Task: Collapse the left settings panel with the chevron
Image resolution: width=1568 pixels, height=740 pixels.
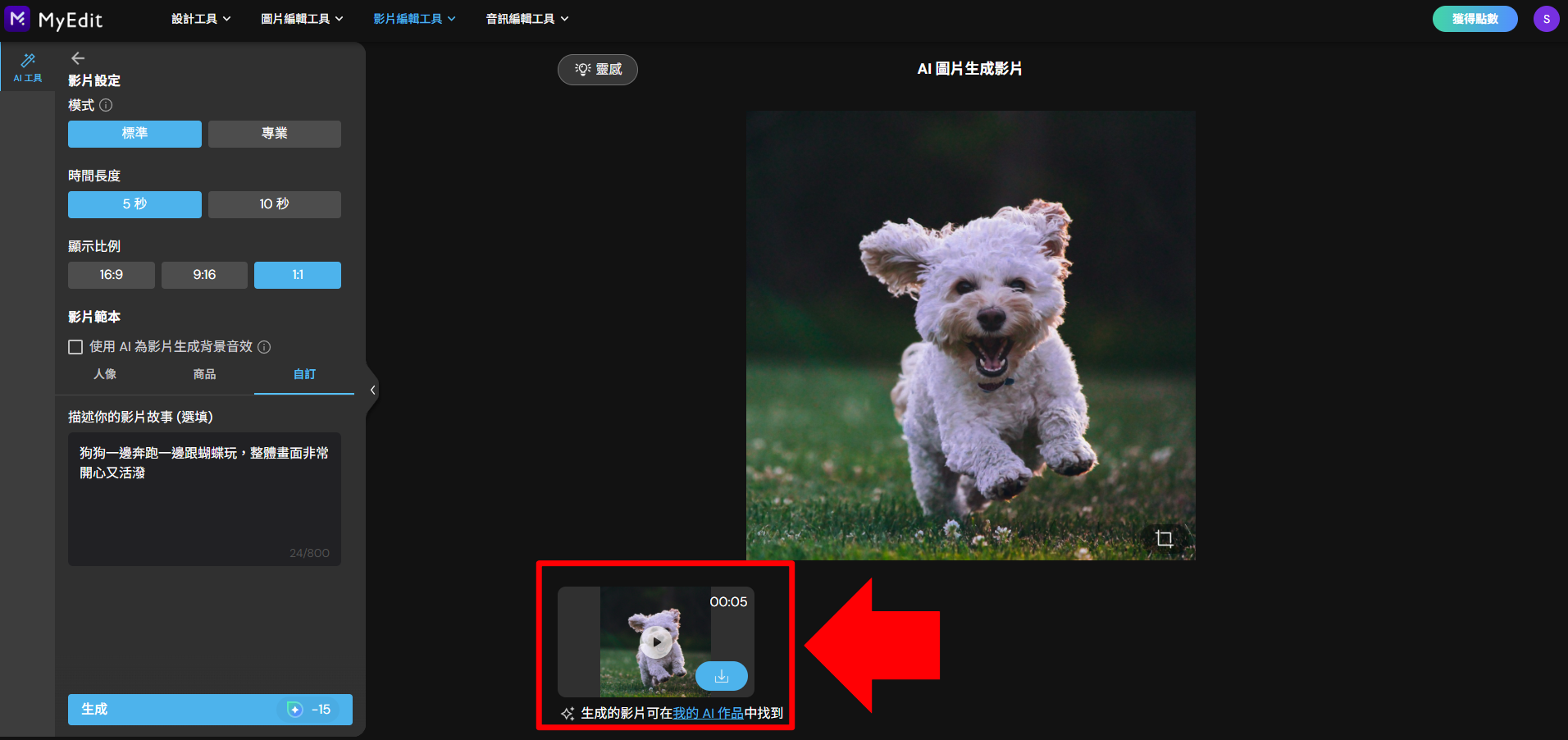Action: (x=373, y=391)
